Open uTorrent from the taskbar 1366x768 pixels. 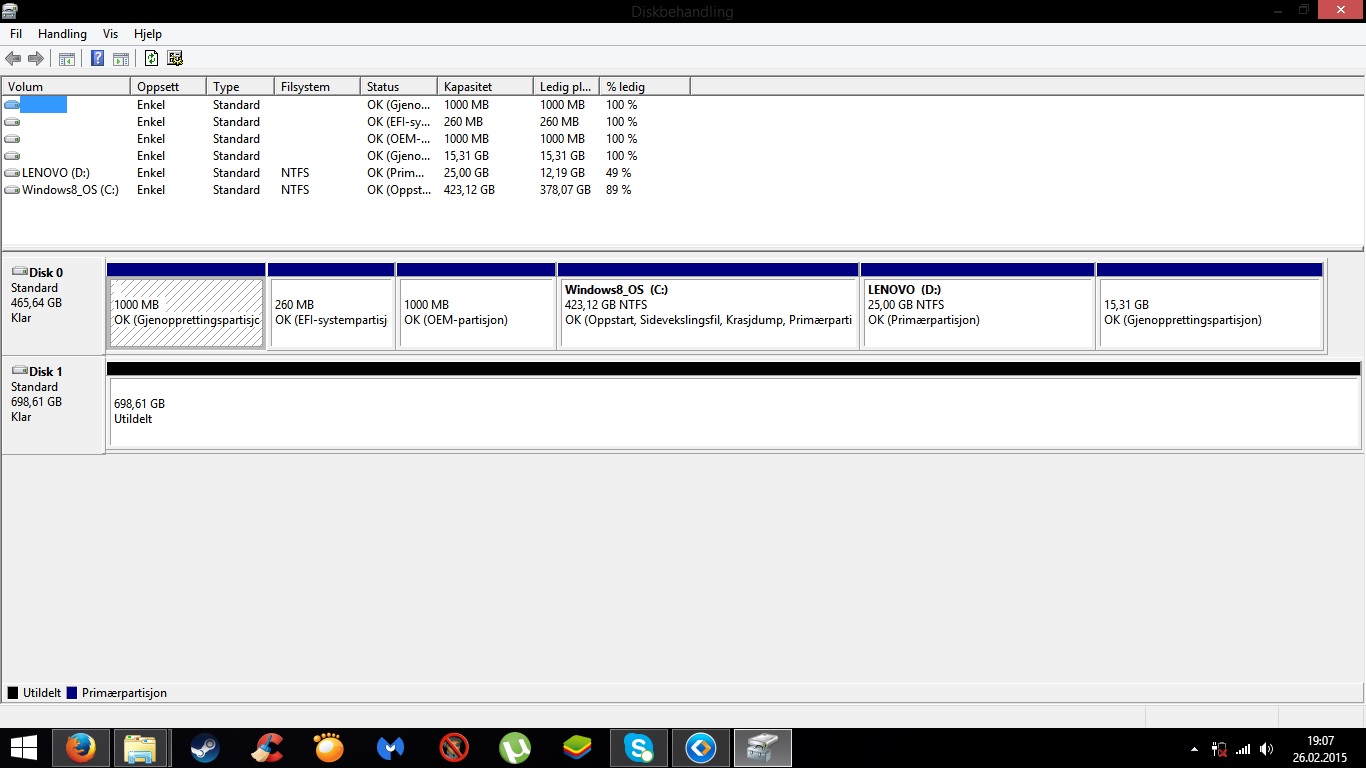tap(515, 747)
